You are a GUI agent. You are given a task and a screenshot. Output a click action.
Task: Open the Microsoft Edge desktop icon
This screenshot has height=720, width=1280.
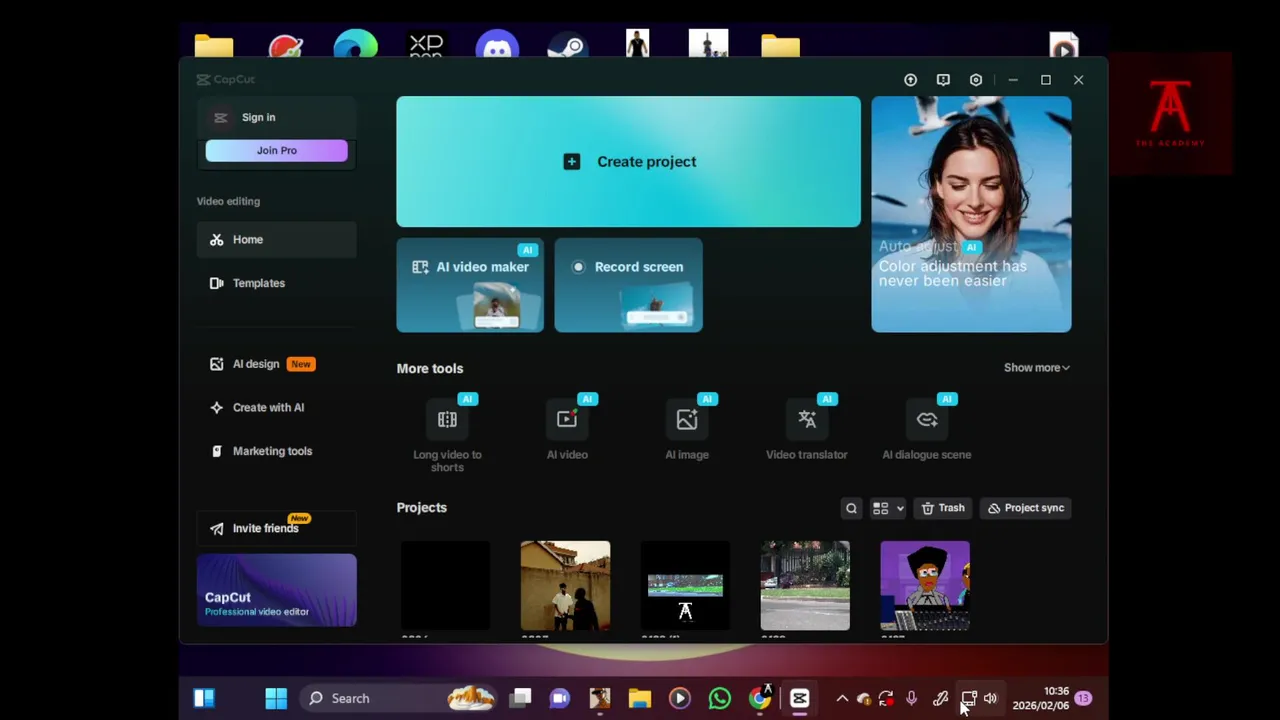pyautogui.click(x=356, y=46)
